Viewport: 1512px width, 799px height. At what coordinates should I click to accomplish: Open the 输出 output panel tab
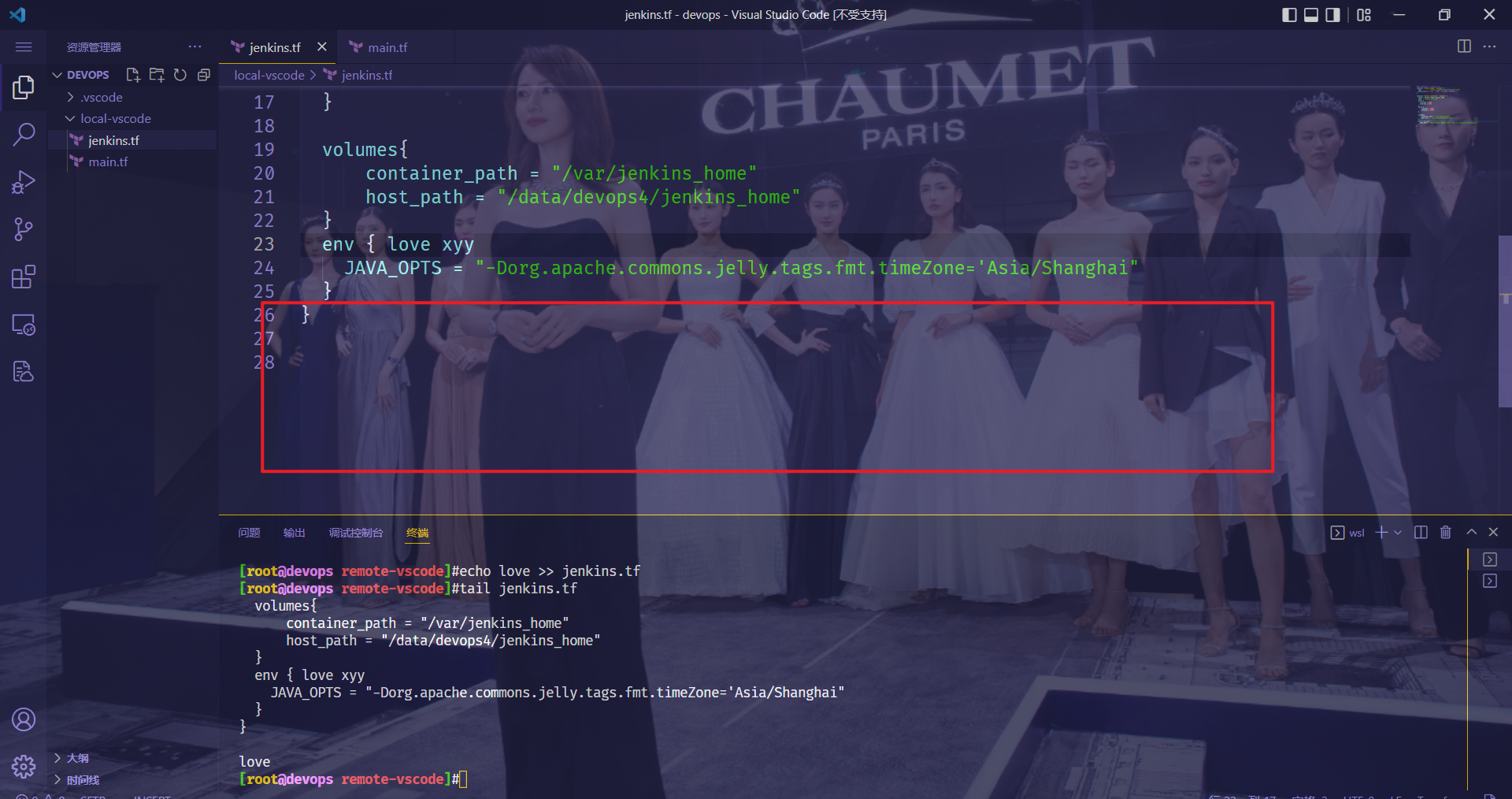(x=294, y=533)
